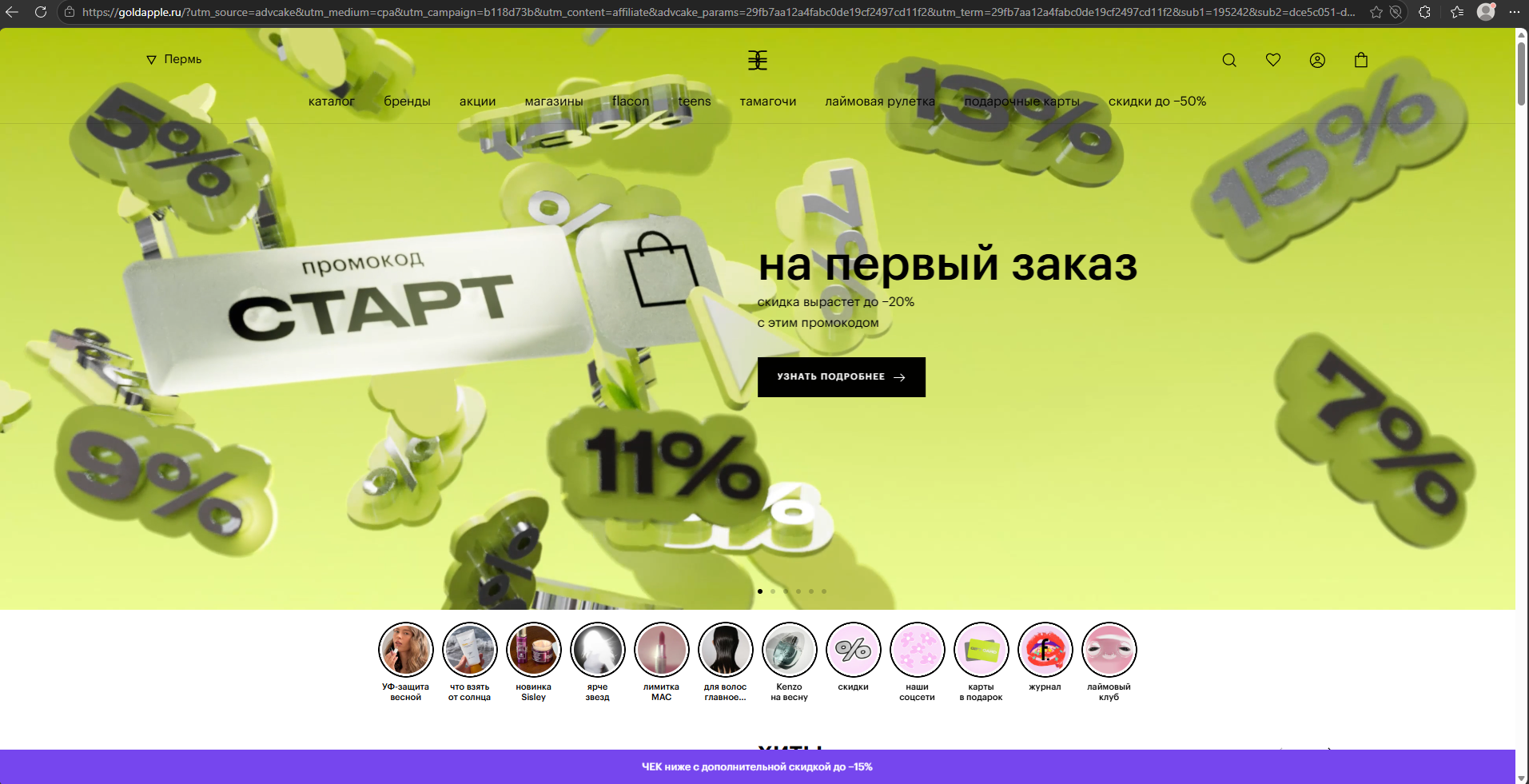
Task: Open the city selector 'Пермь'
Action: (174, 59)
